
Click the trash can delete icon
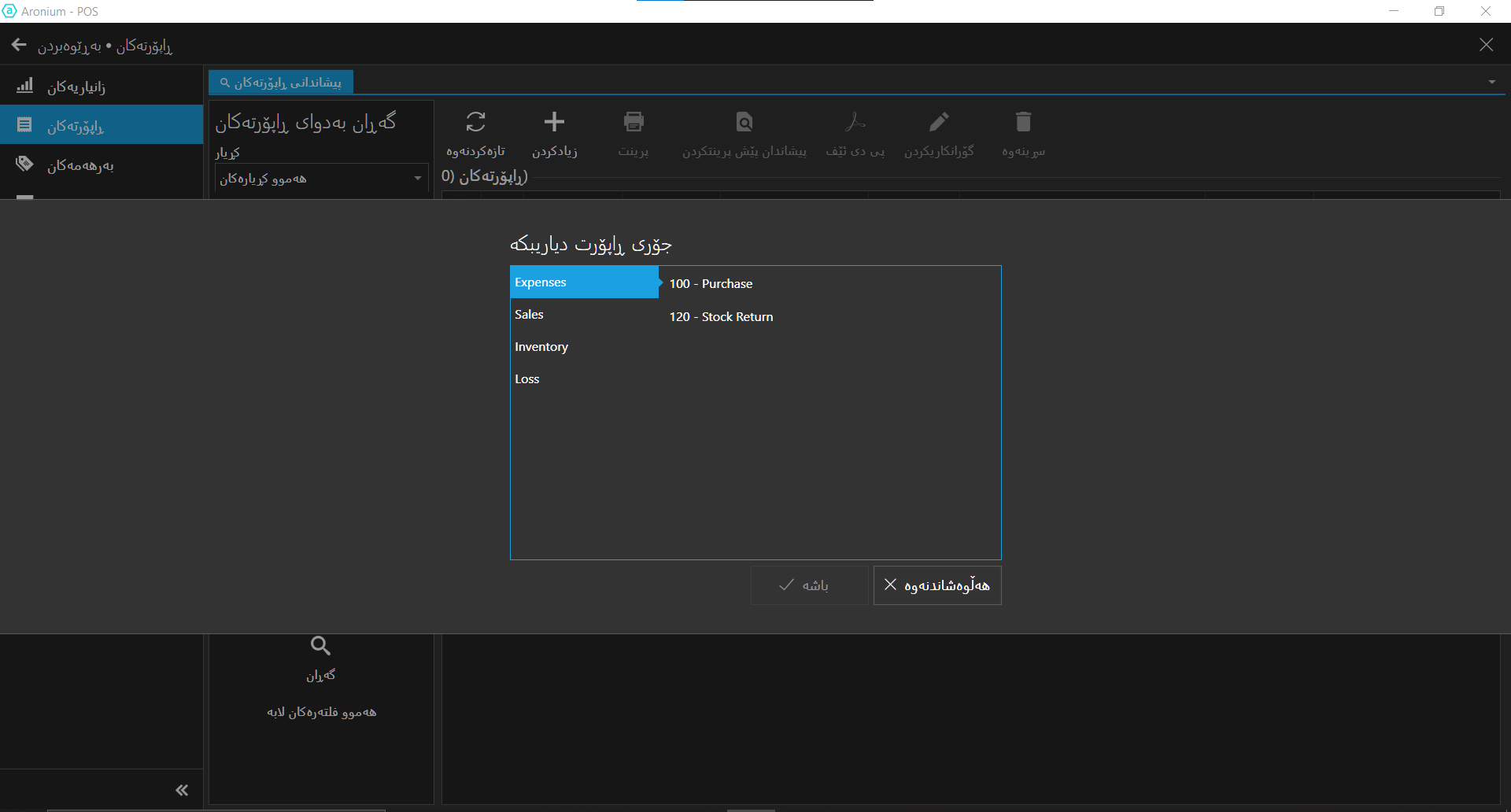tap(1023, 123)
